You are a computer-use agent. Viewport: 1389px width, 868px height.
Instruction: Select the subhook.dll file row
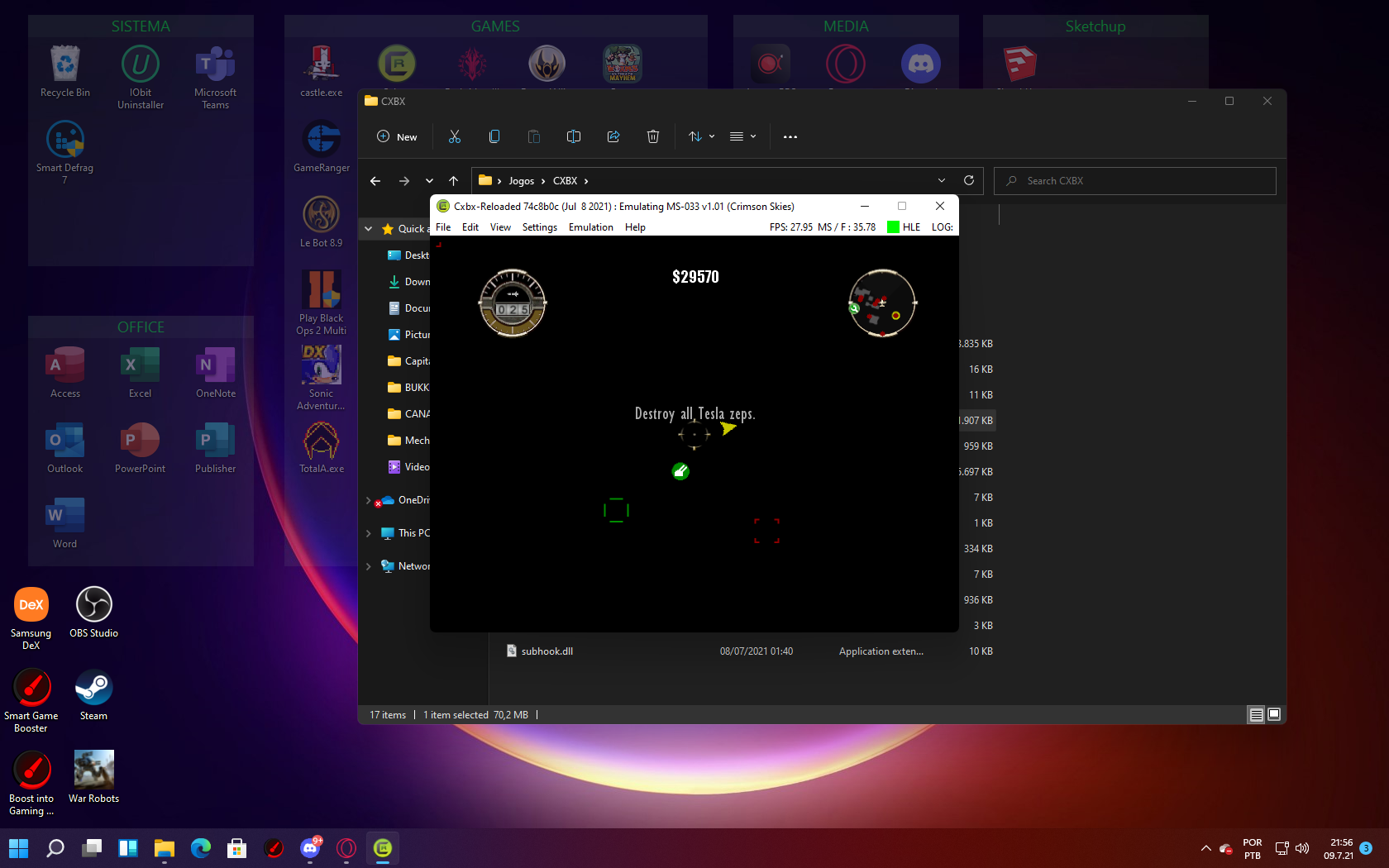[x=749, y=651]
